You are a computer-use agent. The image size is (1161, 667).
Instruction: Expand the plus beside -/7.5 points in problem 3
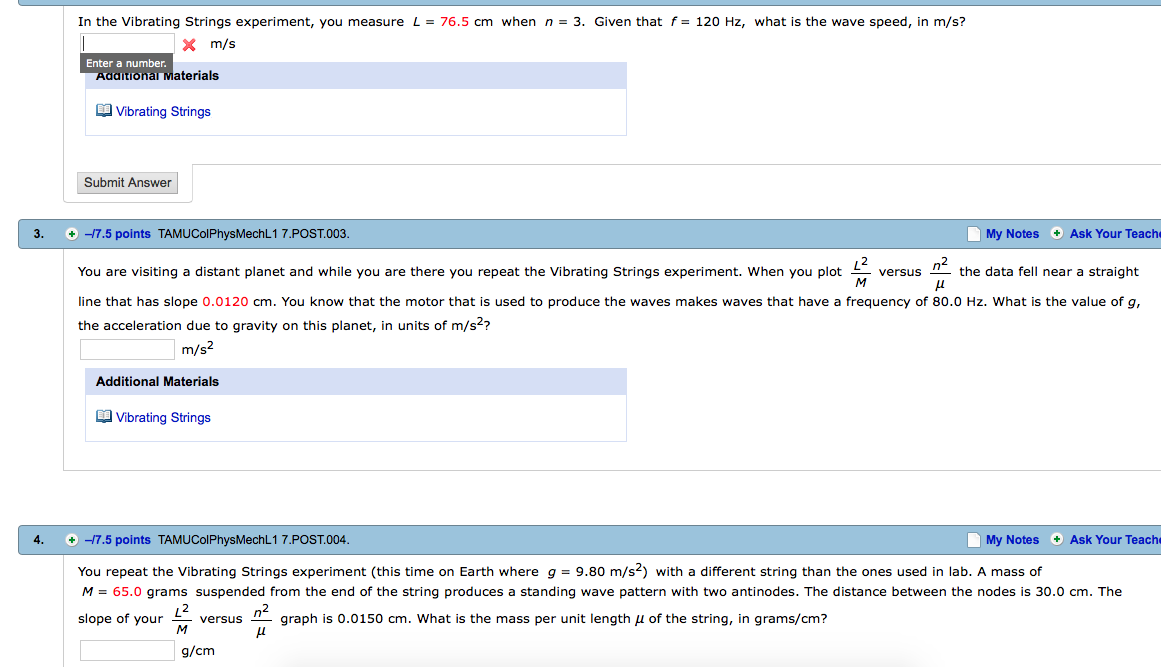click(x=71, y=233)
